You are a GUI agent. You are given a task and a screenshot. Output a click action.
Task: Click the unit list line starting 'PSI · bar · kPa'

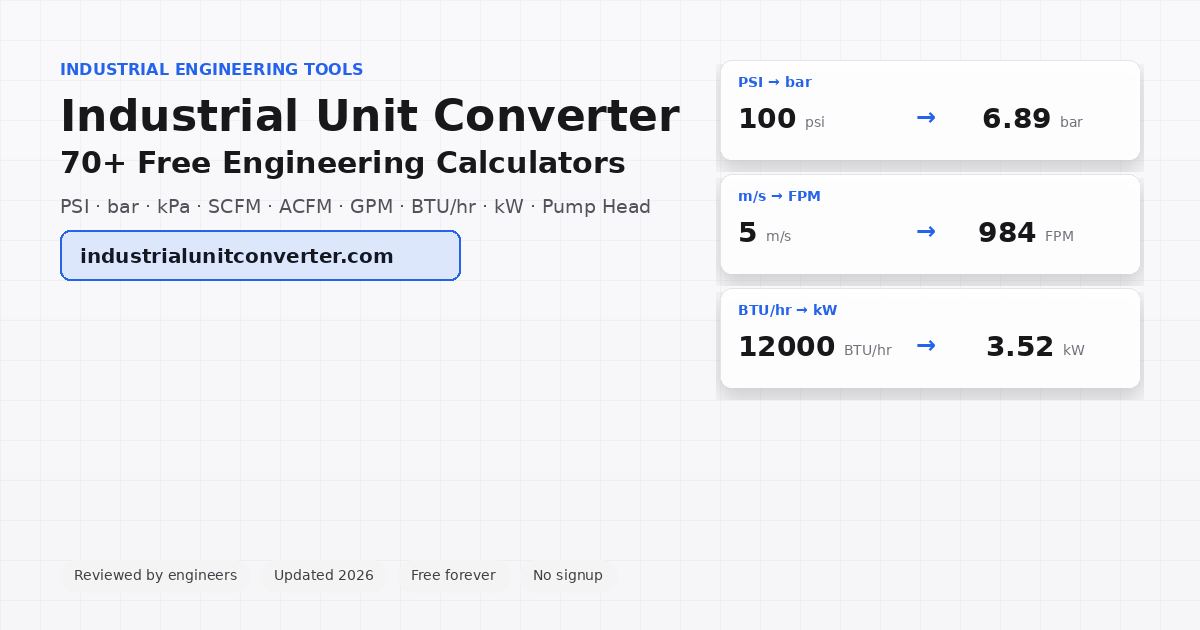click(355, 207)
